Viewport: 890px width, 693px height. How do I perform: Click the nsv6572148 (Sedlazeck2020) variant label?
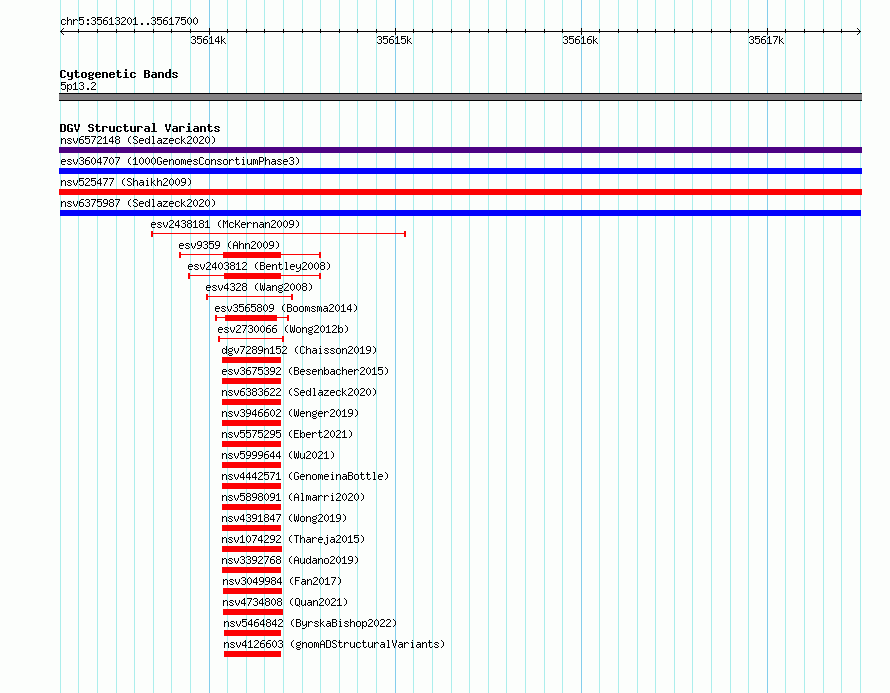point(138,140)
